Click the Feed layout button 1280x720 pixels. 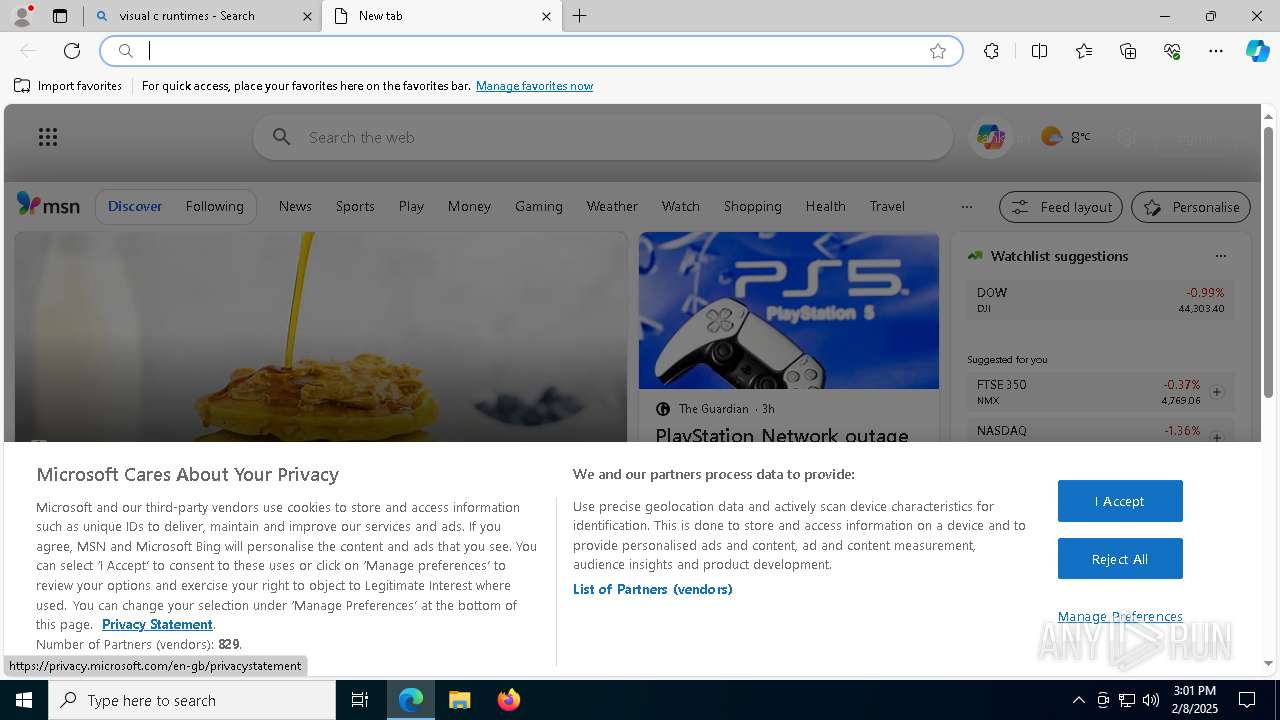(x=1061, y=207)
